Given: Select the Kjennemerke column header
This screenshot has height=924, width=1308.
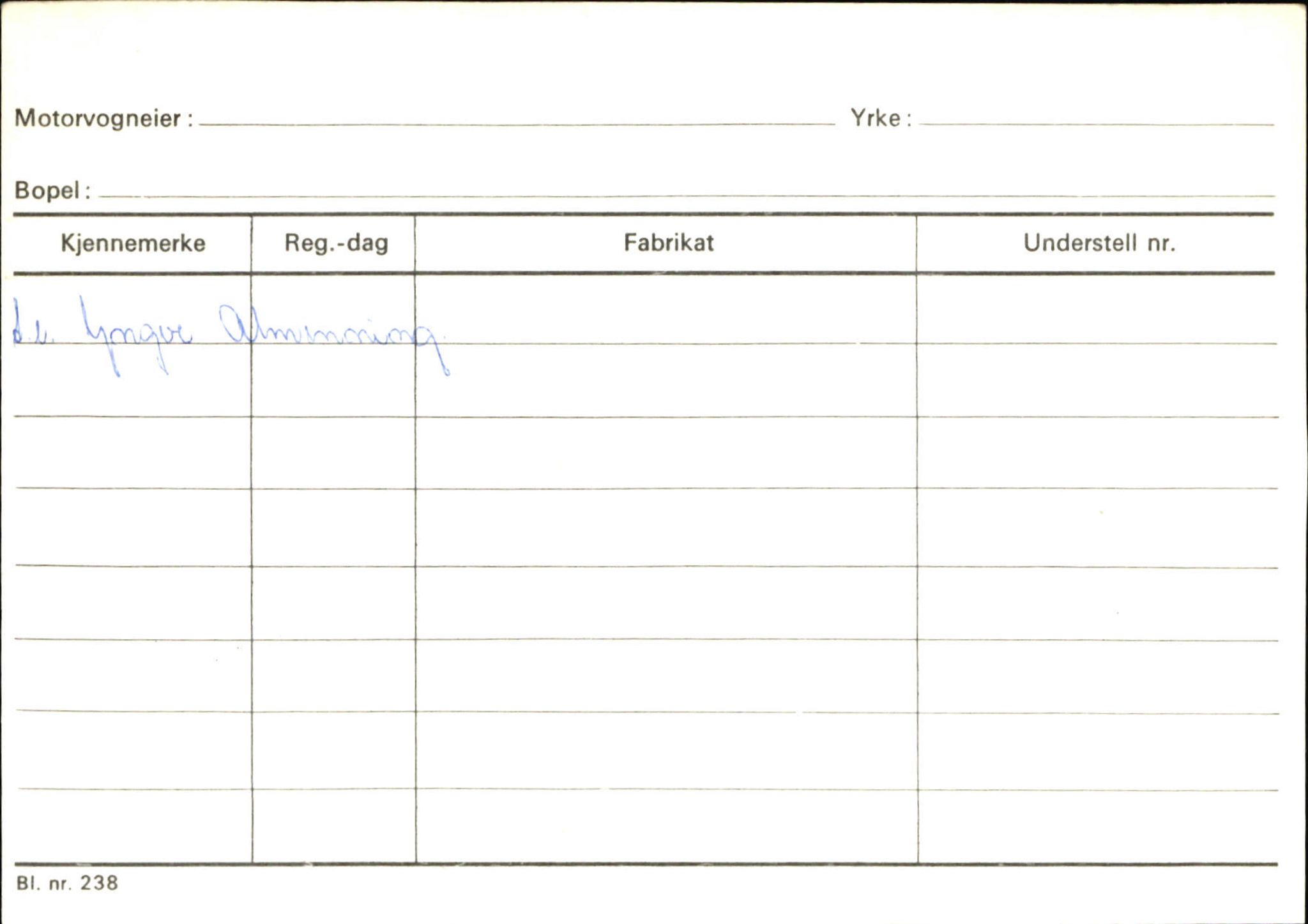Looking at the screenshot, I should 133,244.
